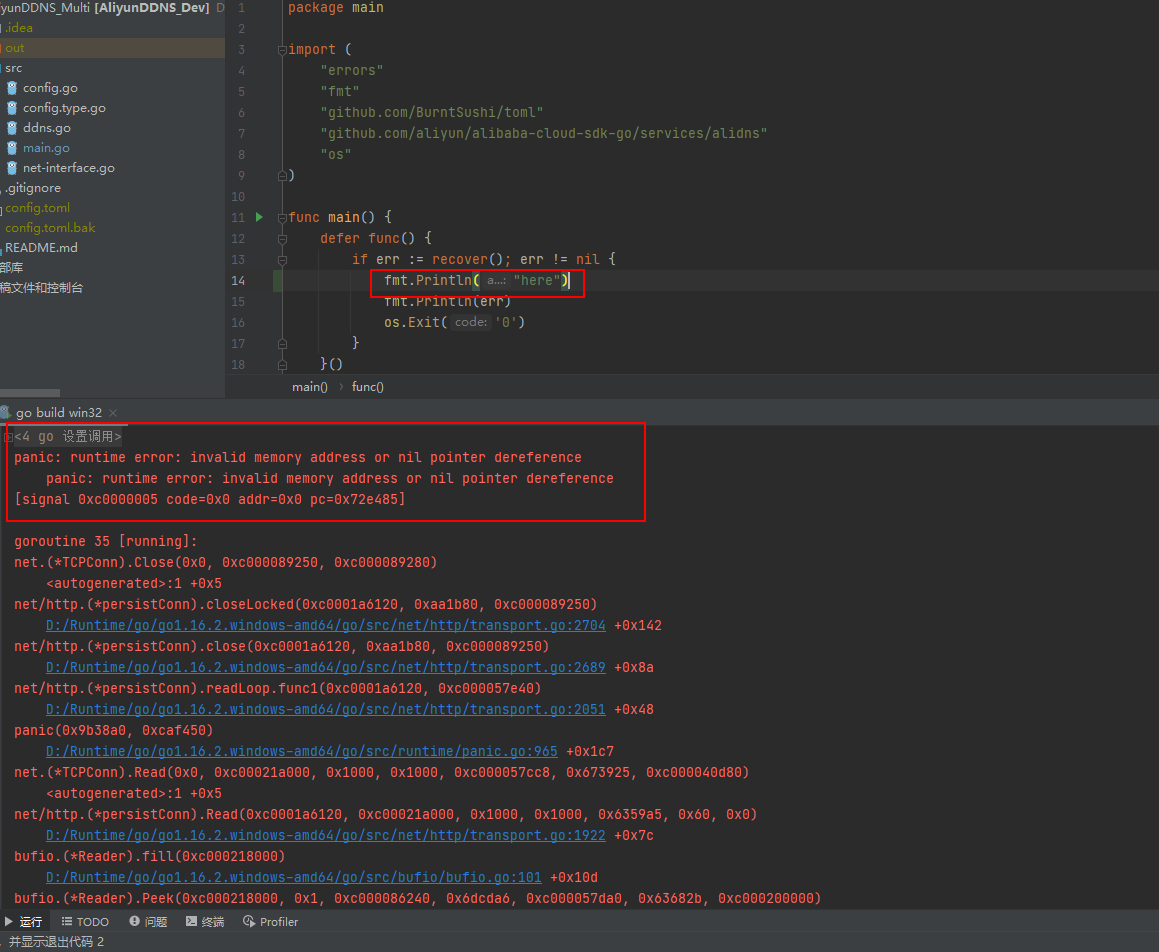Click the Go file icon next to config.type.go
1159x952 pixels.
tap(12, 108)
